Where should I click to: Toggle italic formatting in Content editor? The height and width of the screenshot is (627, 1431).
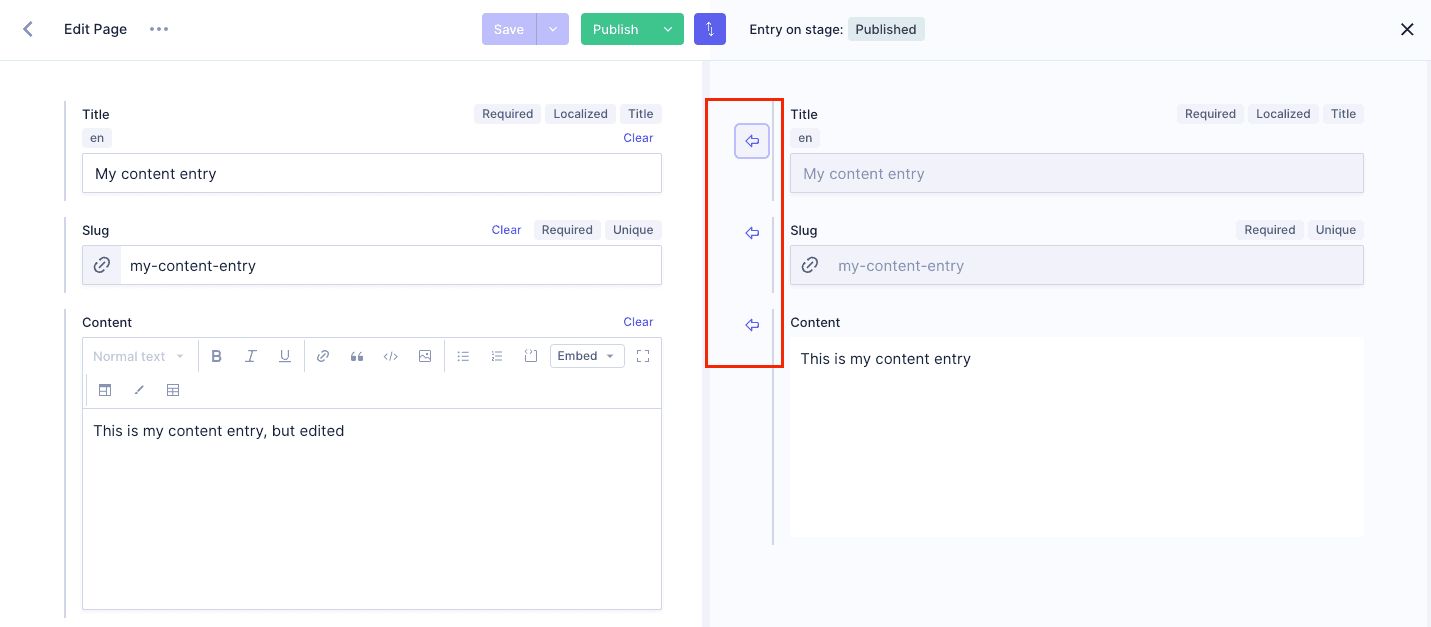point(251,356)
